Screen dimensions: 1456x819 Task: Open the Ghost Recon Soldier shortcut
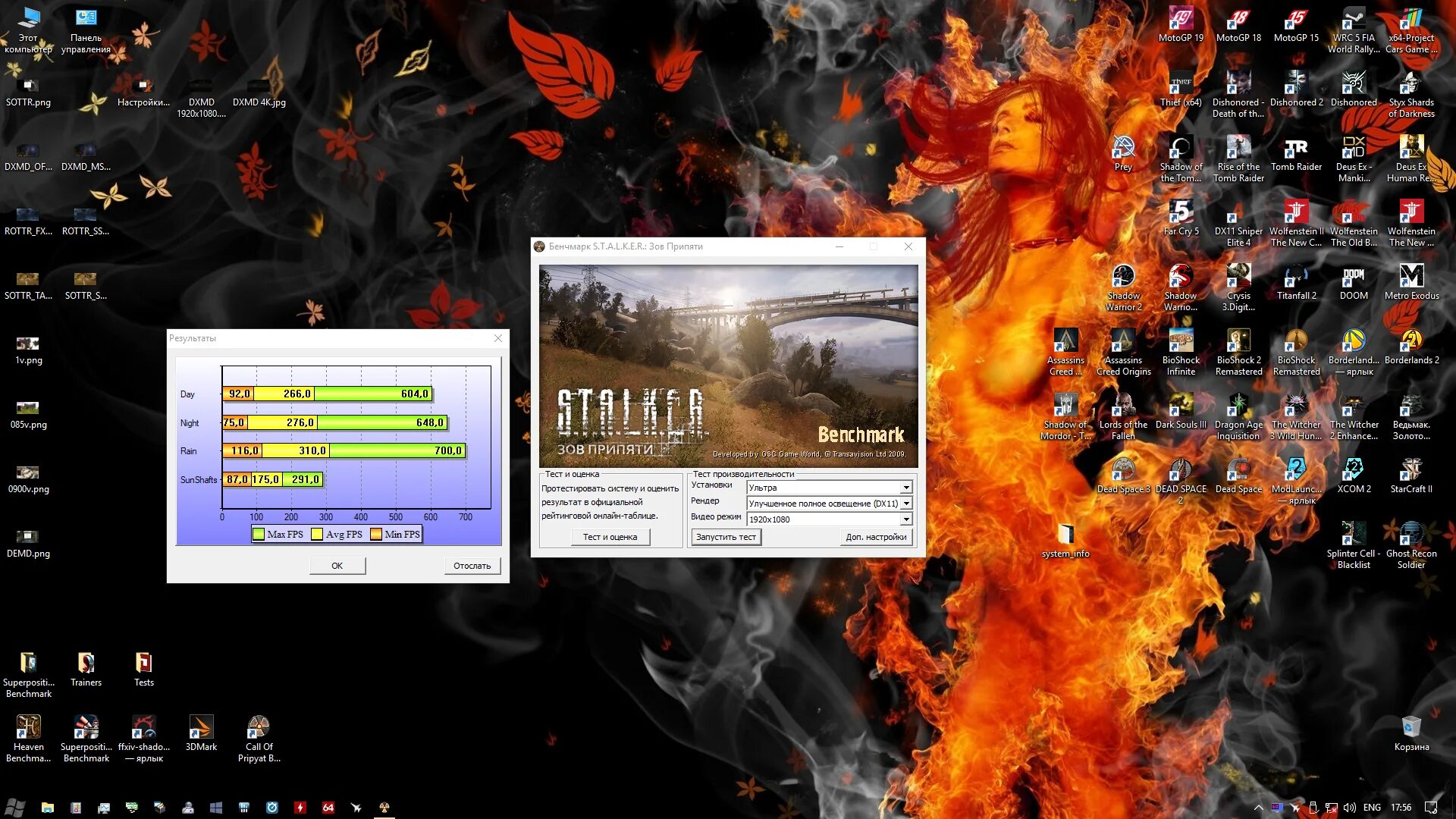click(1411, 546)
